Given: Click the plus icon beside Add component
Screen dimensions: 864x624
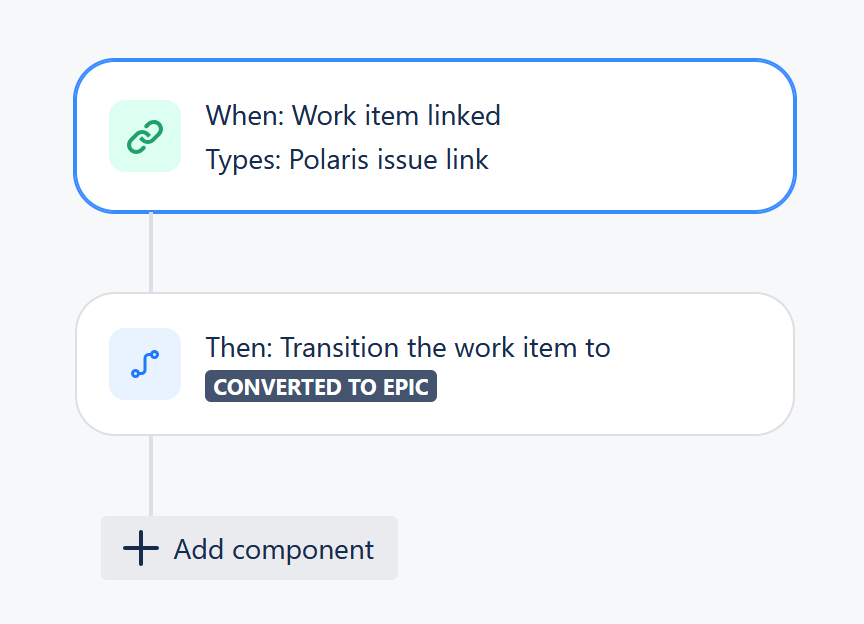Looking at the screenshot, I should 141,548.
